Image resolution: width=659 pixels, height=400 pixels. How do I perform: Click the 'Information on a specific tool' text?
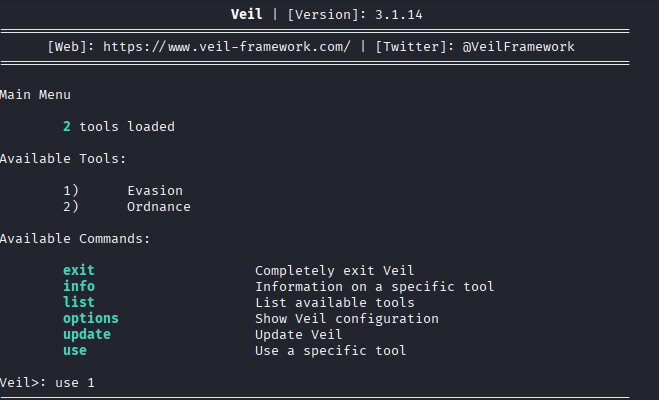(x=374, y=286)
